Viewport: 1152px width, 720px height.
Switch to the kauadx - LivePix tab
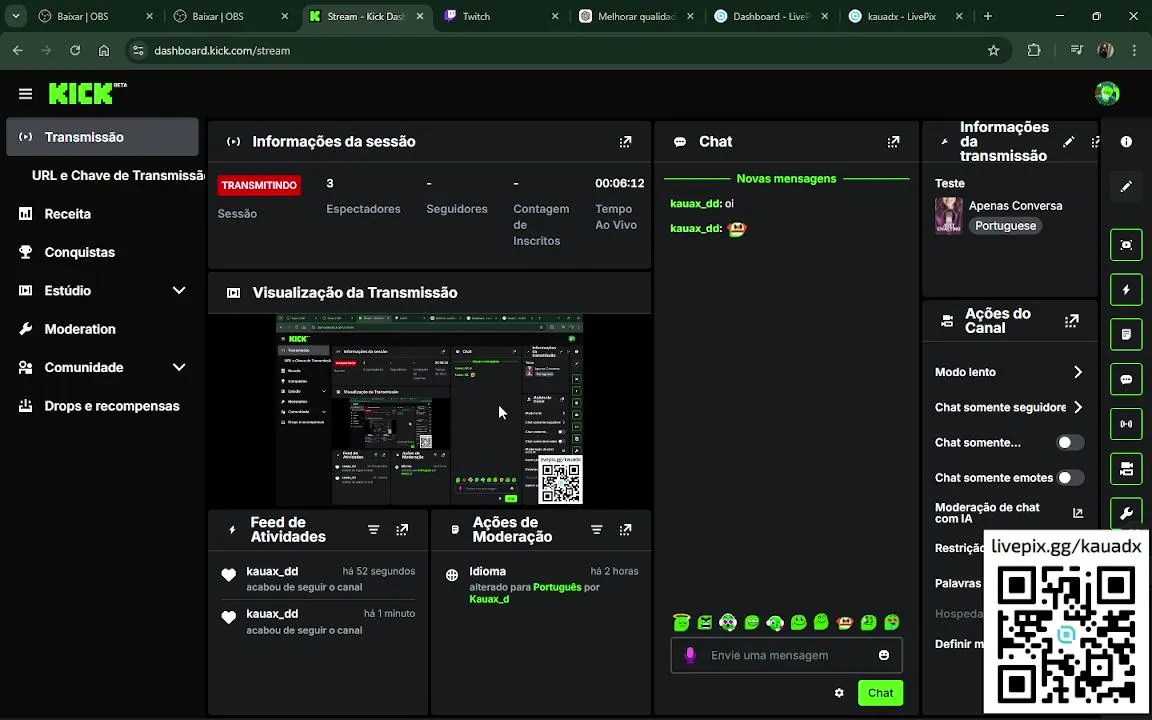point(905,16)
